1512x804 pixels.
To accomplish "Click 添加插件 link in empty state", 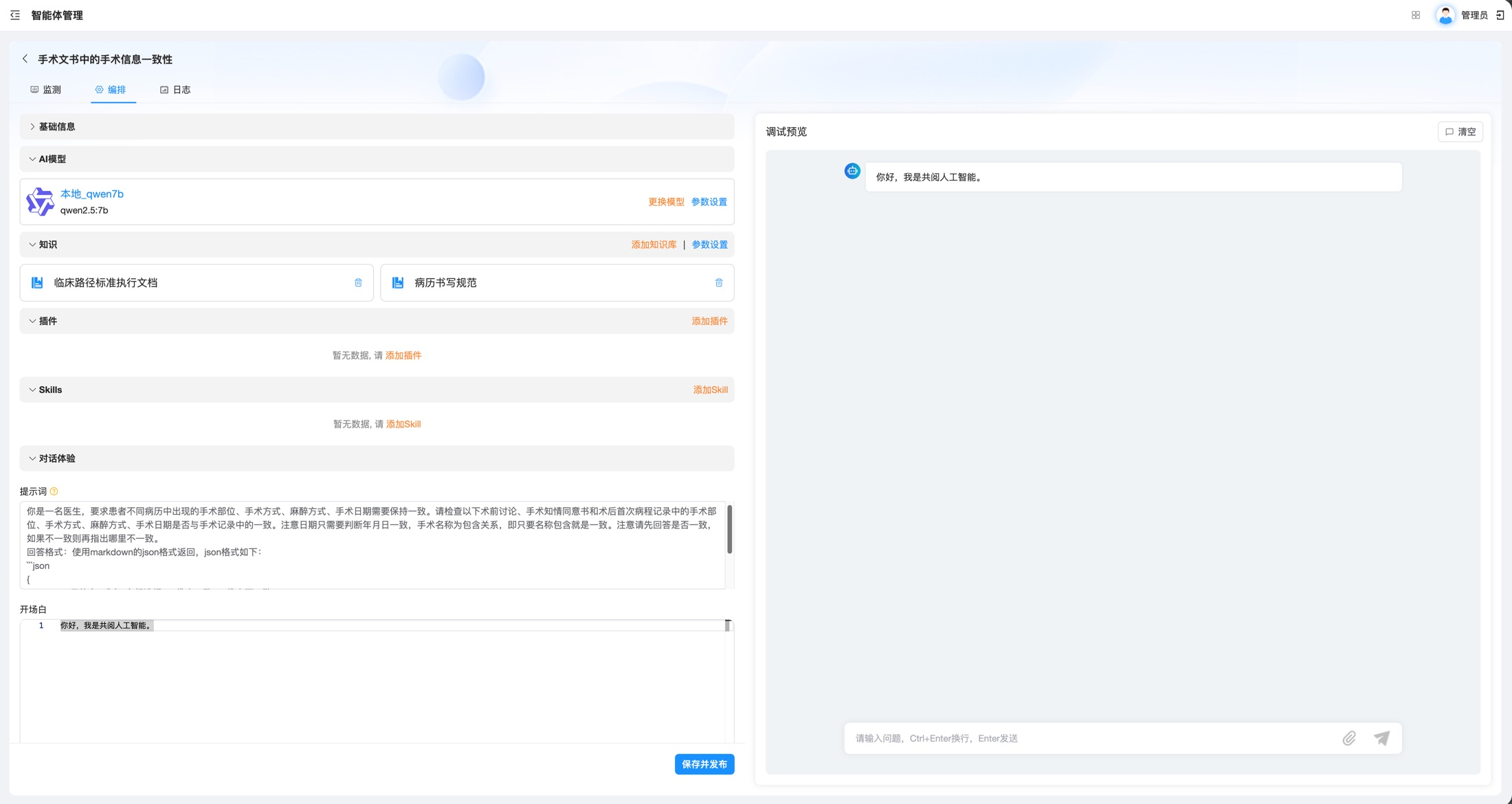I will pyautogui.click(x=403, y=355).
